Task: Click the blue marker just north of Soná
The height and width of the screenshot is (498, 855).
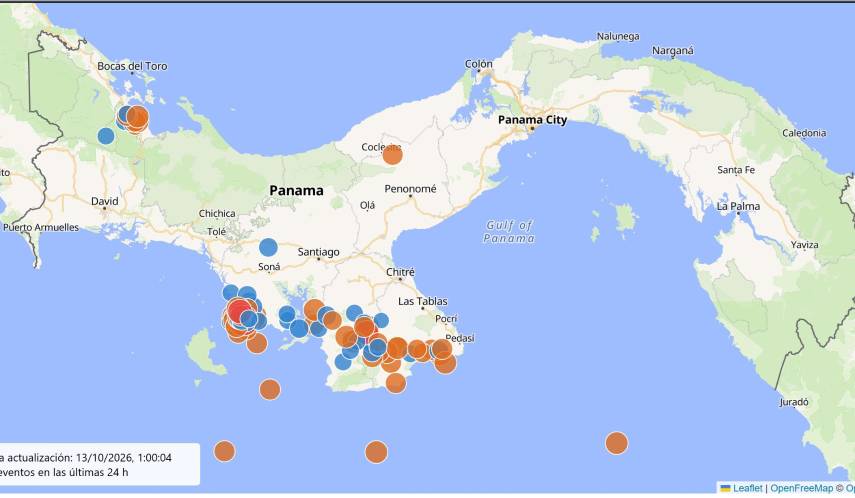Action: (268, 247)
